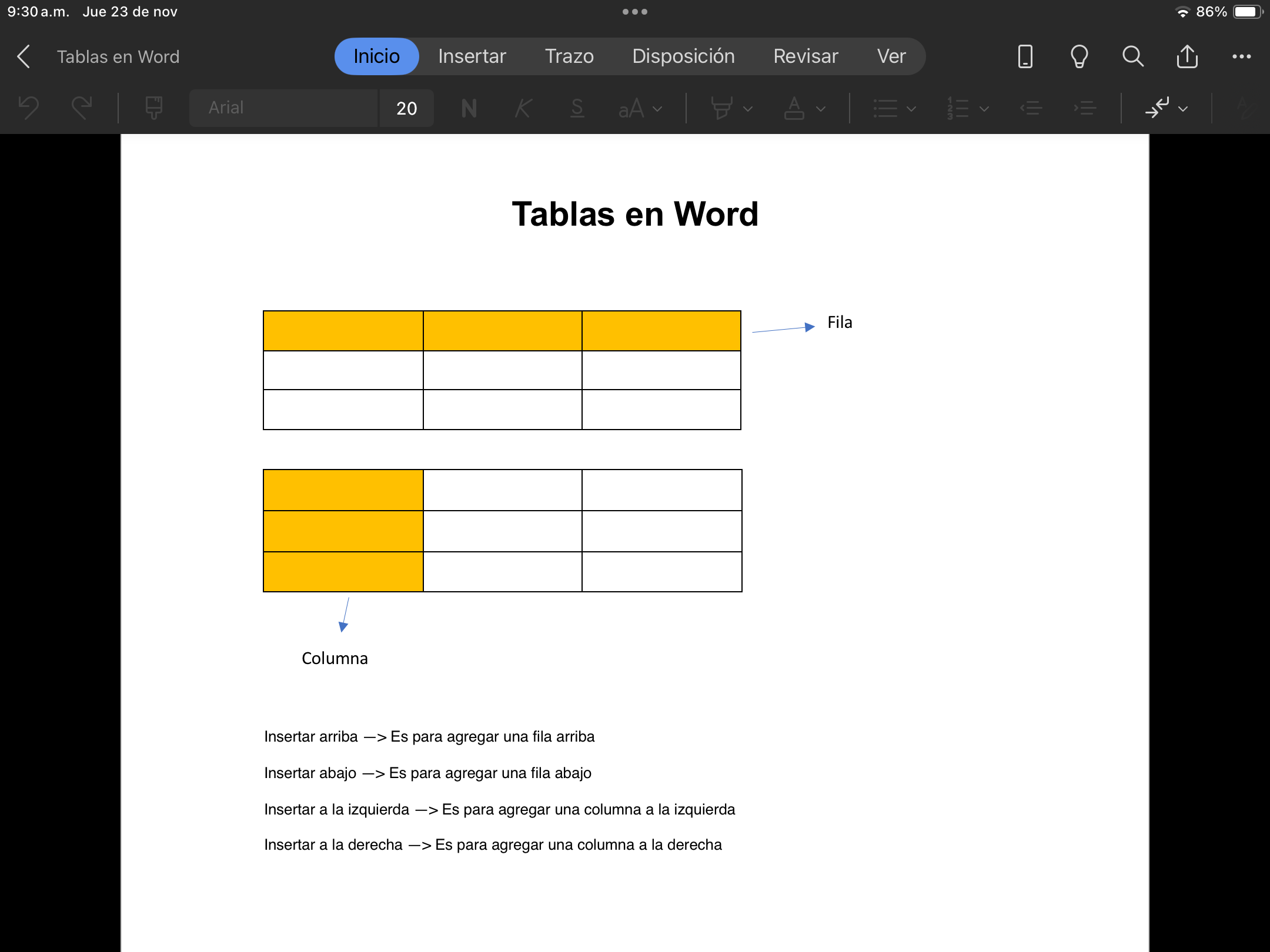
Task: Open the font color A picker
Action: [794, 108]
